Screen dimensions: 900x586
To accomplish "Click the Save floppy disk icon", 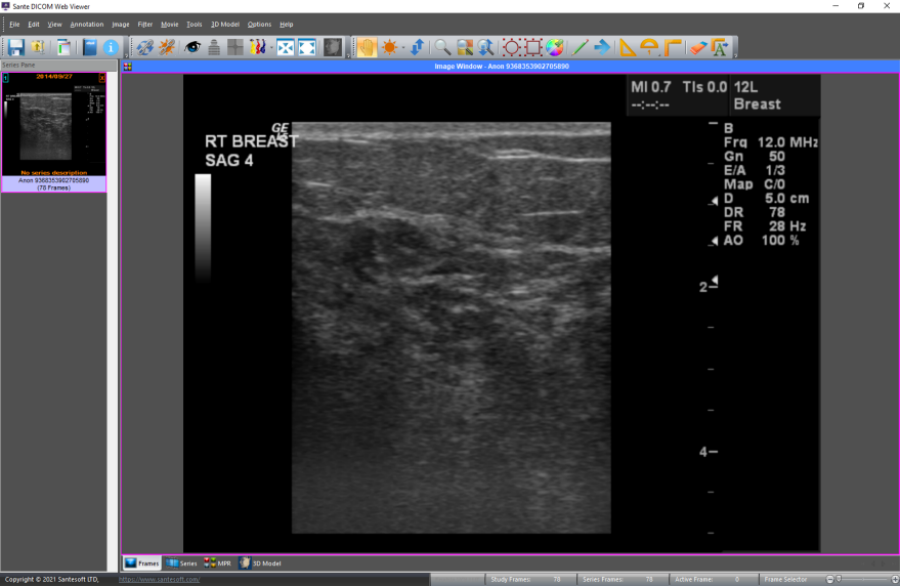I will [16, 47].
